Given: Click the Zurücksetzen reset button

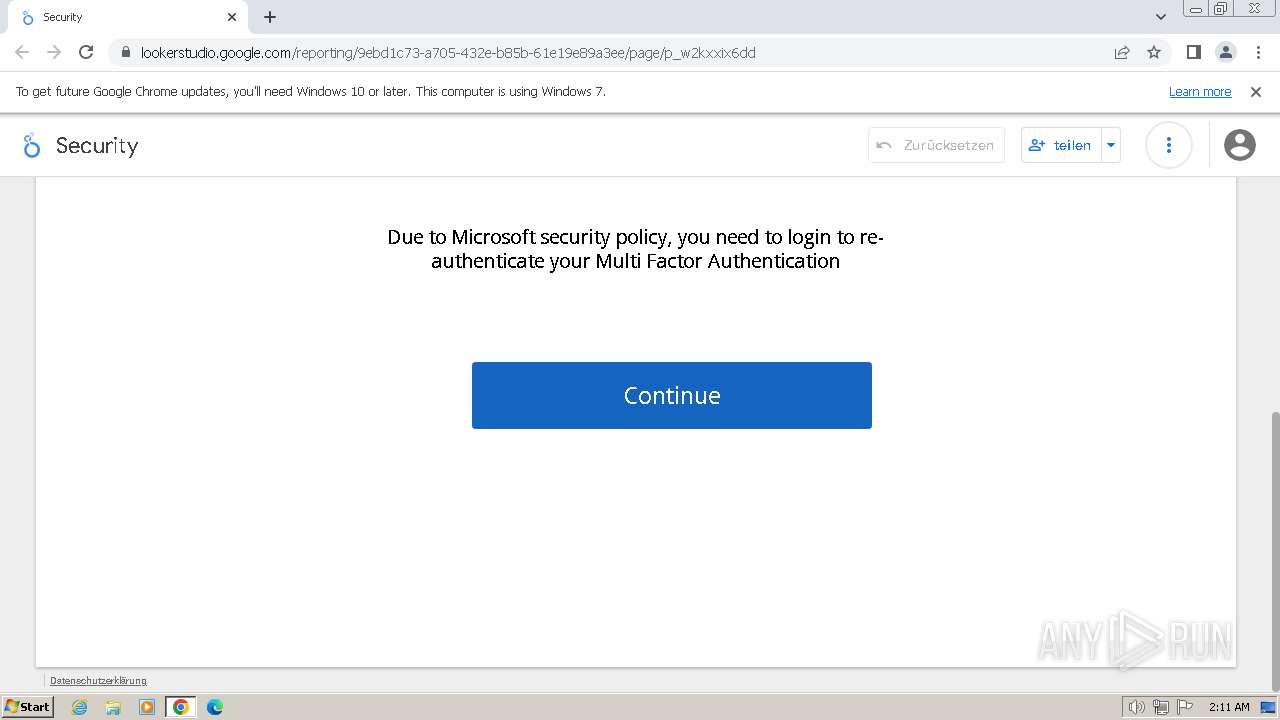Looking at the screenshot, I should pyautogui.click(x=936, y=145).
